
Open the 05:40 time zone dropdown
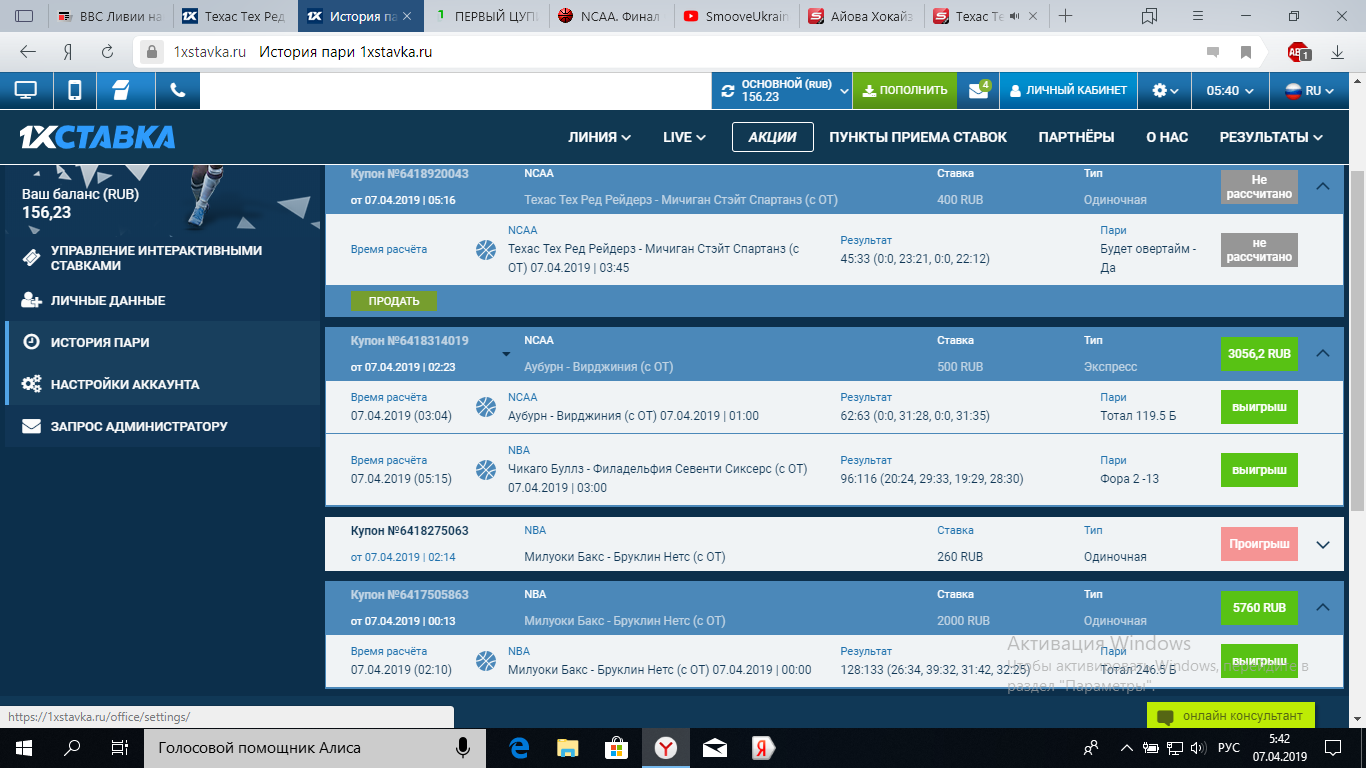point(1229,90)
